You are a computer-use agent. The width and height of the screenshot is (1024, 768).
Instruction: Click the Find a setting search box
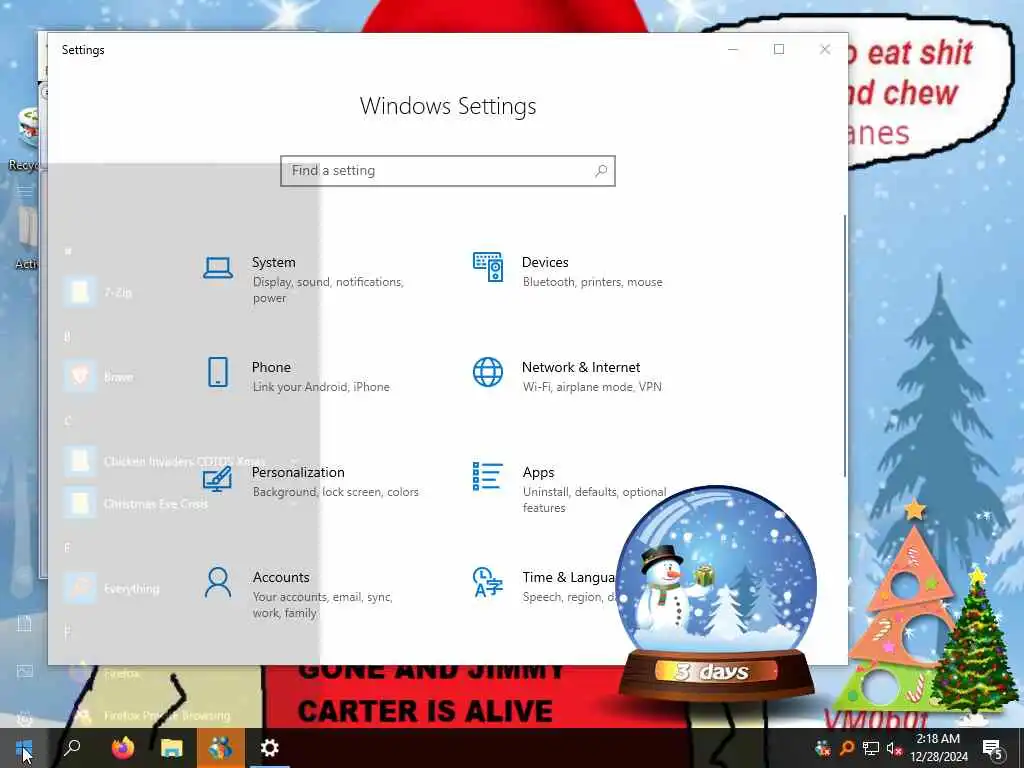tap(448, 171)
